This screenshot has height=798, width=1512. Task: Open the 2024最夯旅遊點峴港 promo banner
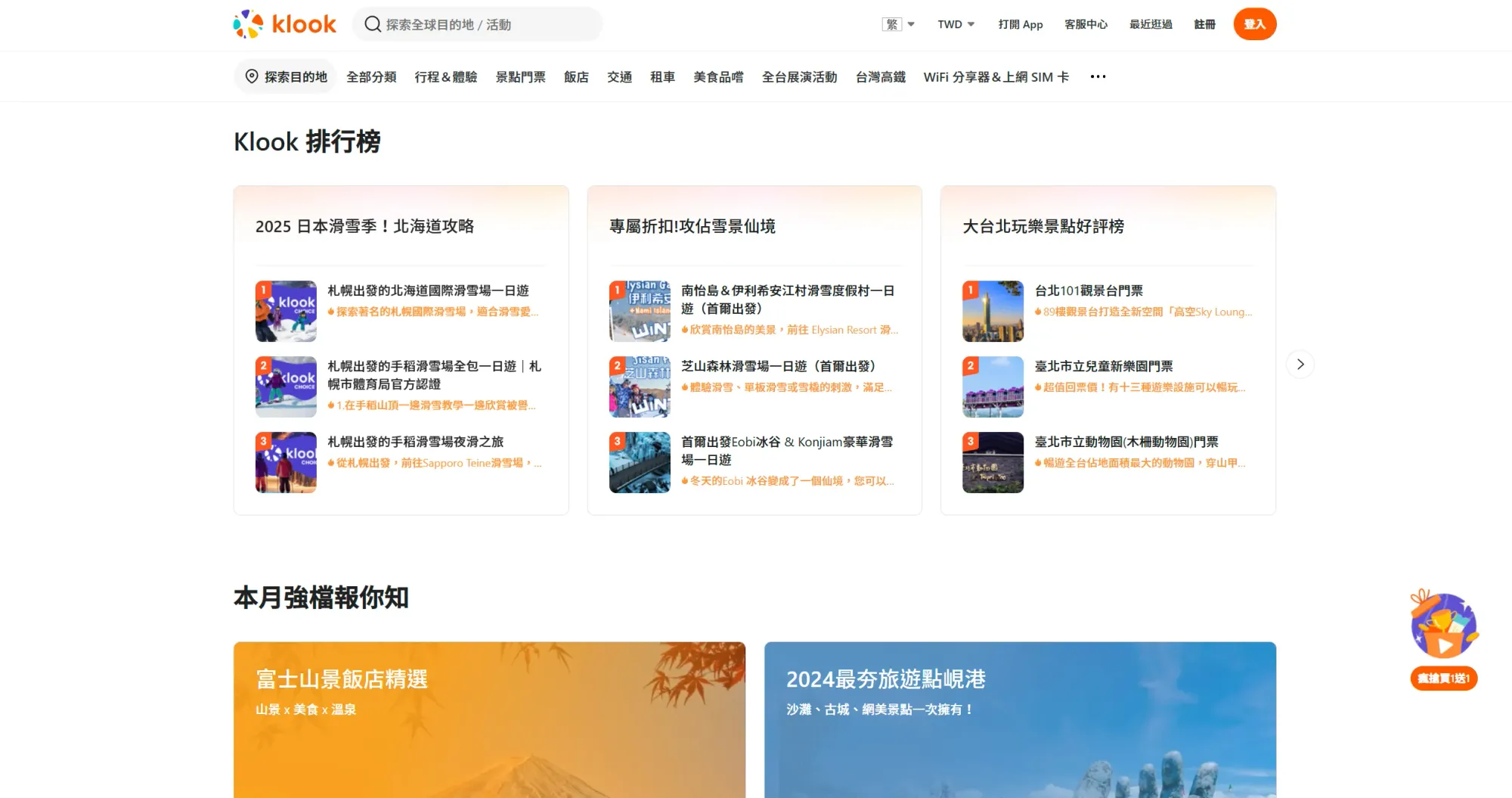coord(1020,719)
